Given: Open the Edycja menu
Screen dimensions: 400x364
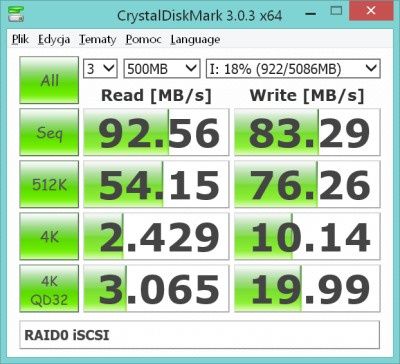Looking at the screenshot, I should [x=54, y=39].
